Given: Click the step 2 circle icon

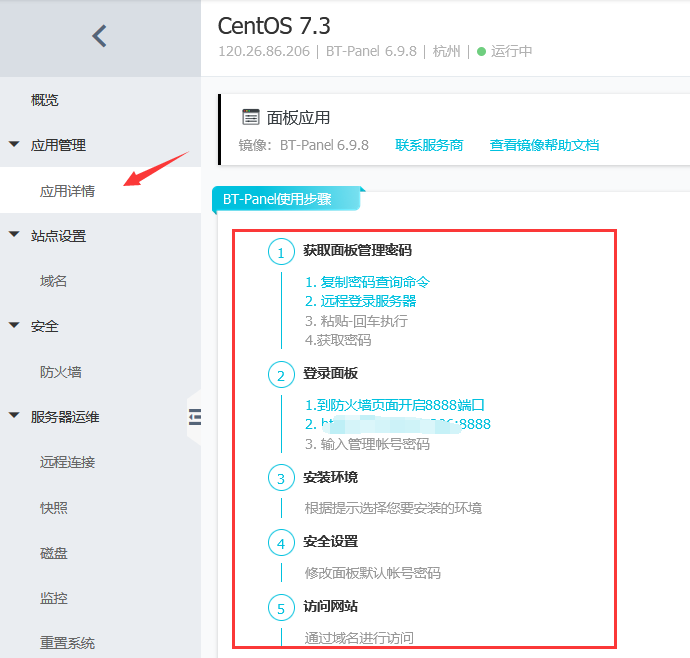Looking at the screenshot, I should click(x=281, y=375).
